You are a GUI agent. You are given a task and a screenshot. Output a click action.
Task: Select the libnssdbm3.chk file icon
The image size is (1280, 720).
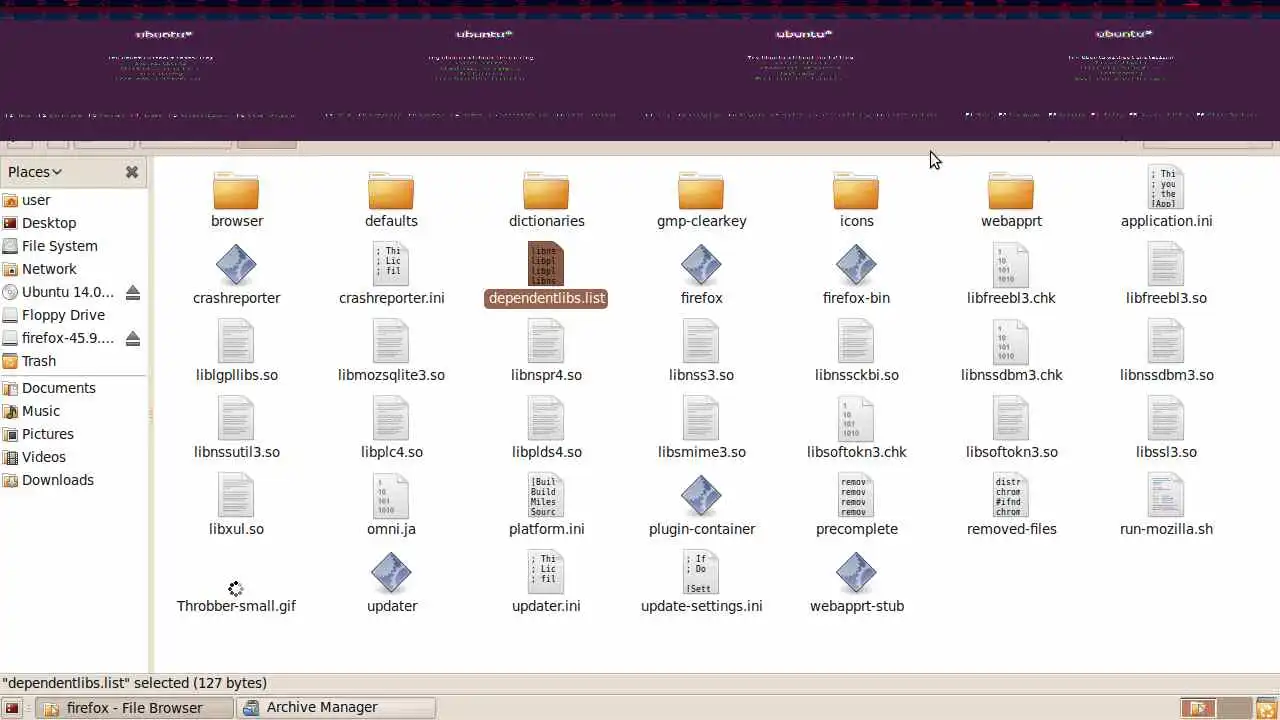[x=1011, y=342]
